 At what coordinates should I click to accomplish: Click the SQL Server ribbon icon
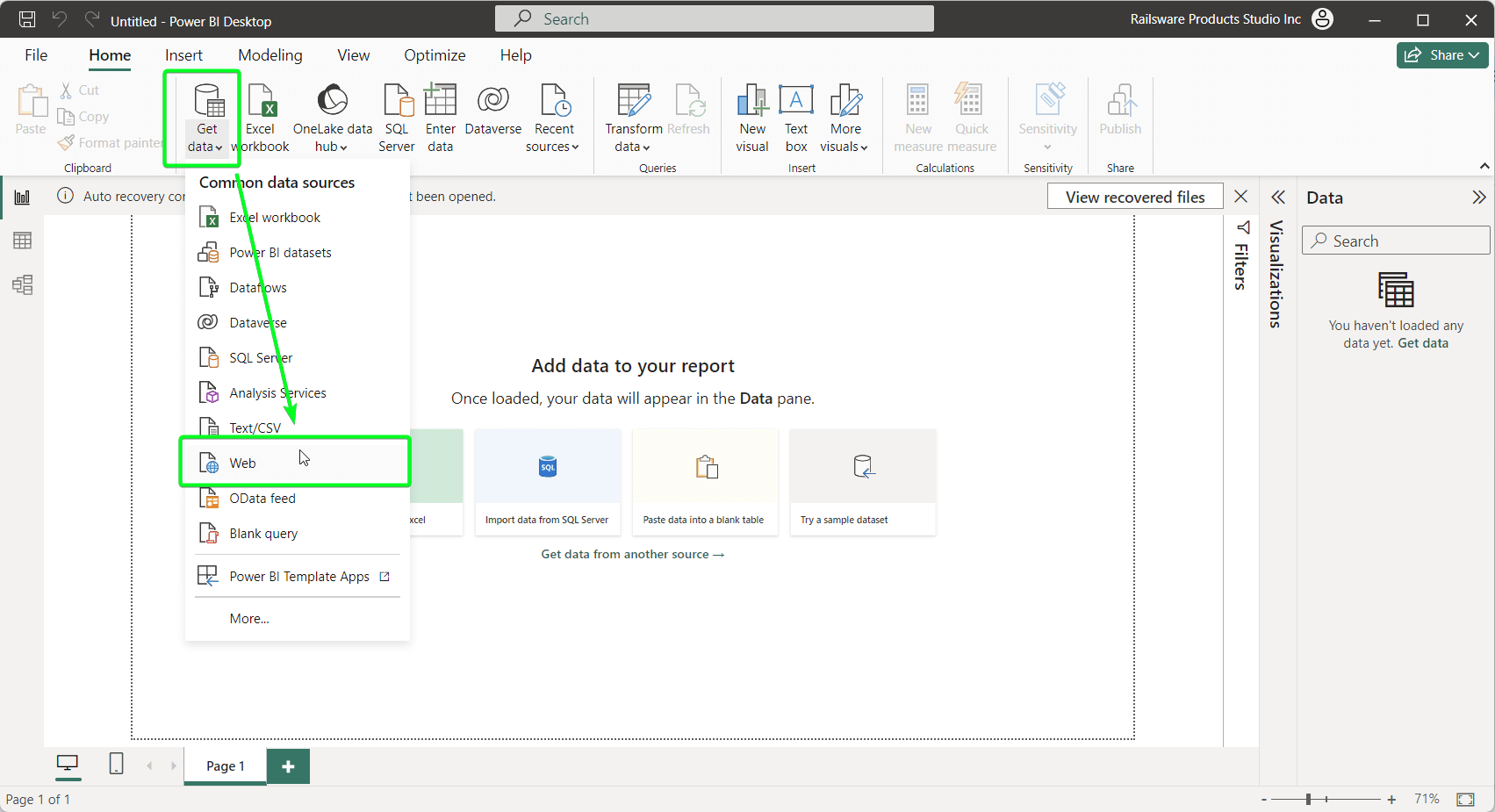coord(397,119)
